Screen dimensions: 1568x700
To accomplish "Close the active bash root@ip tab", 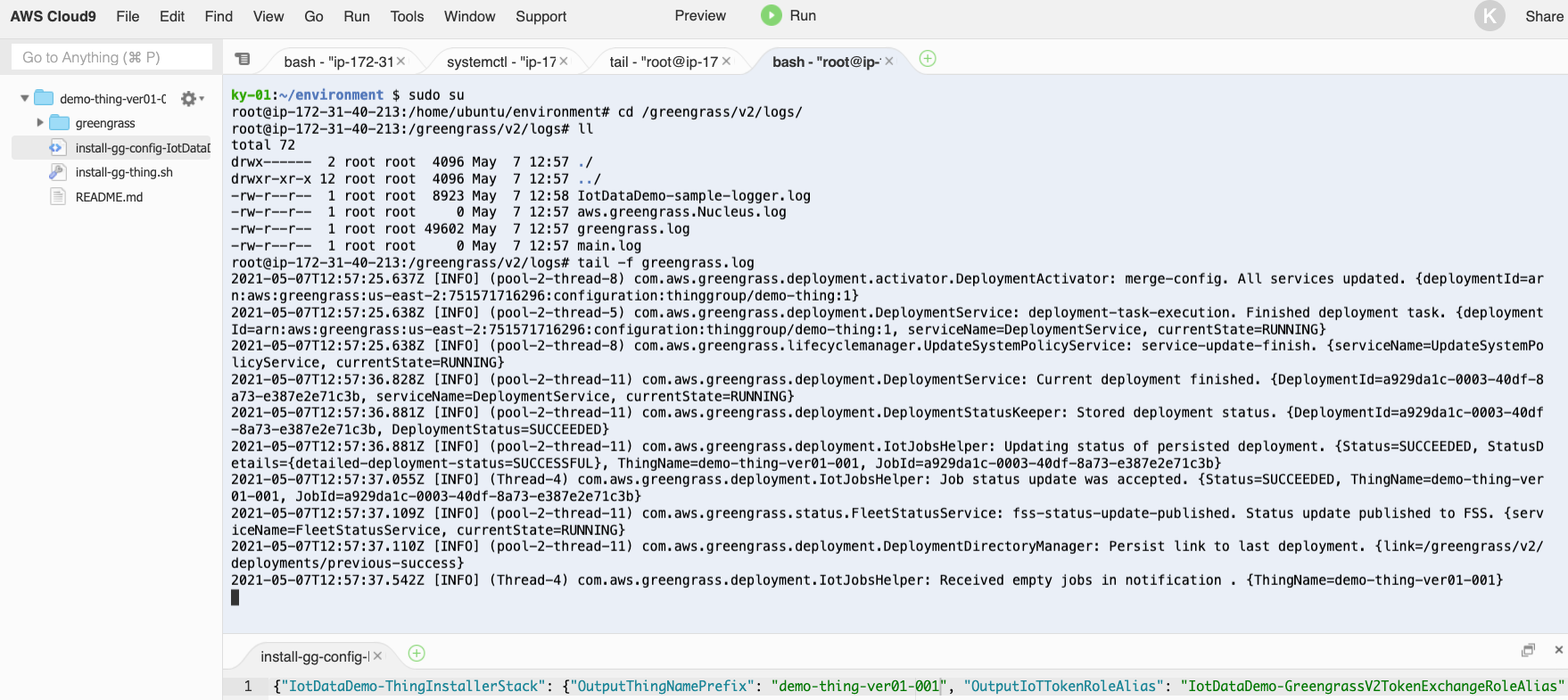I will click(x=889, y=61).
